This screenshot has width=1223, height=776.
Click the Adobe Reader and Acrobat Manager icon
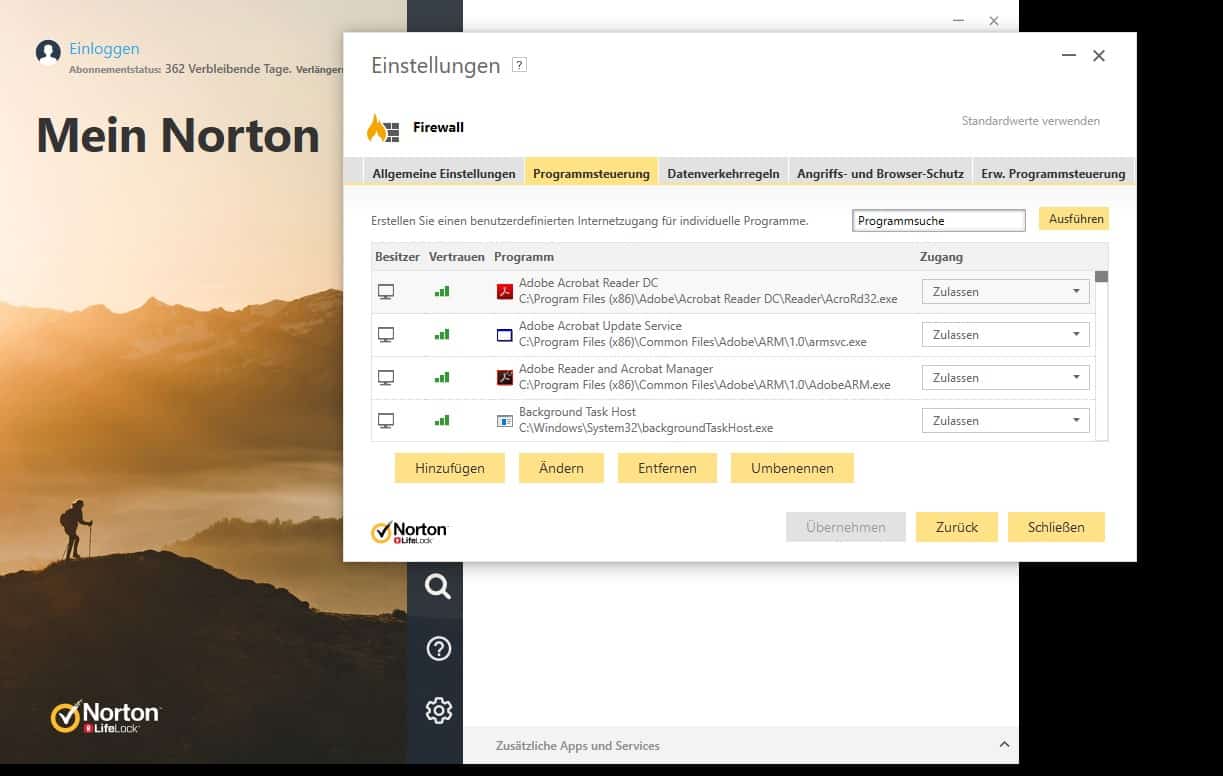tap(505, 378)
